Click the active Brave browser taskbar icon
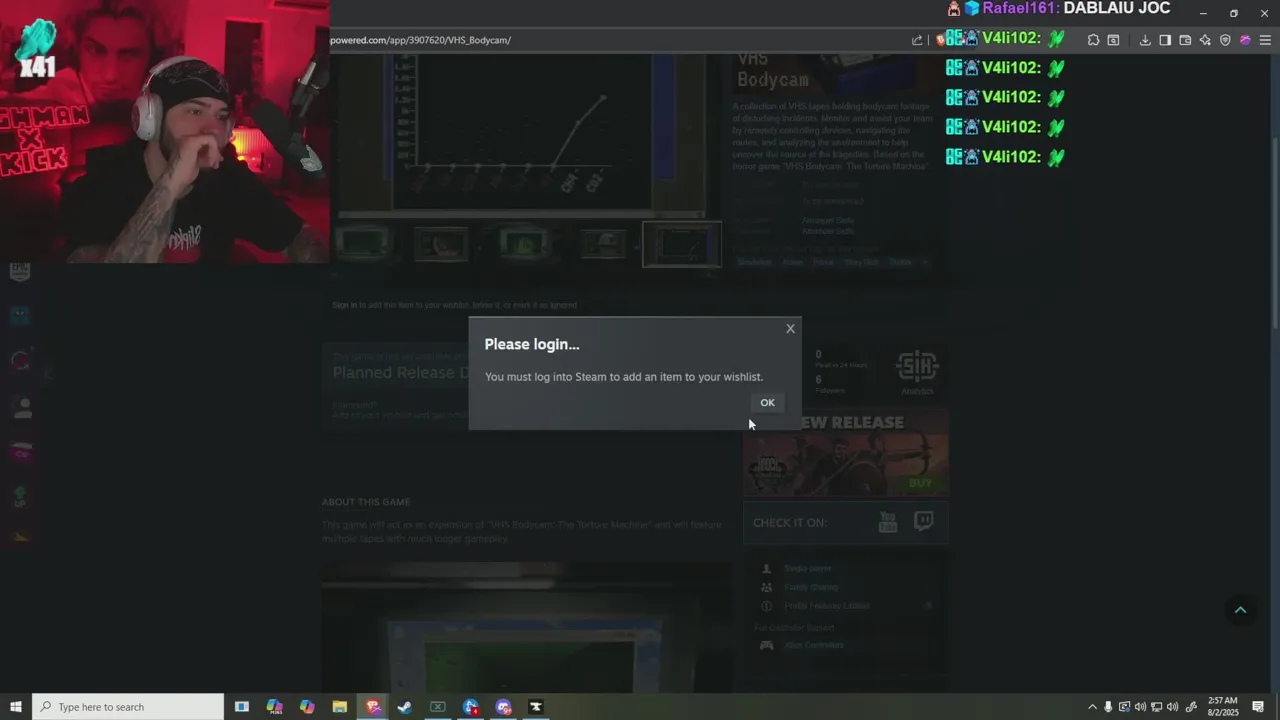1280x720 pixels. (x=373, y=707)
